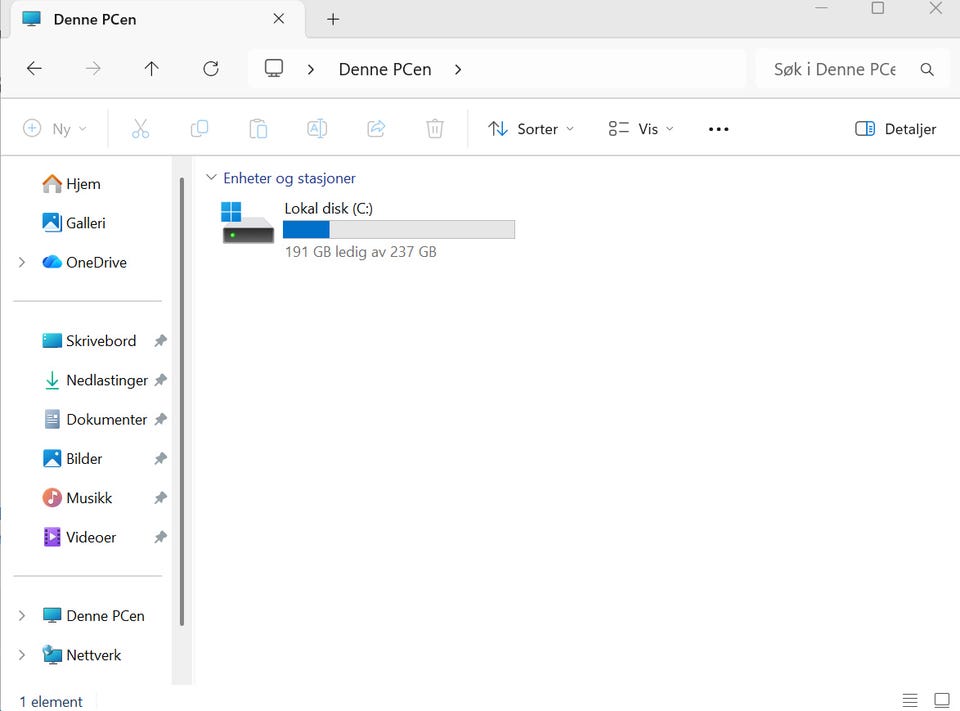This screenshot has height=711, width=960.
Task: Open the See more three-dots menu
Action: (718, 129)
